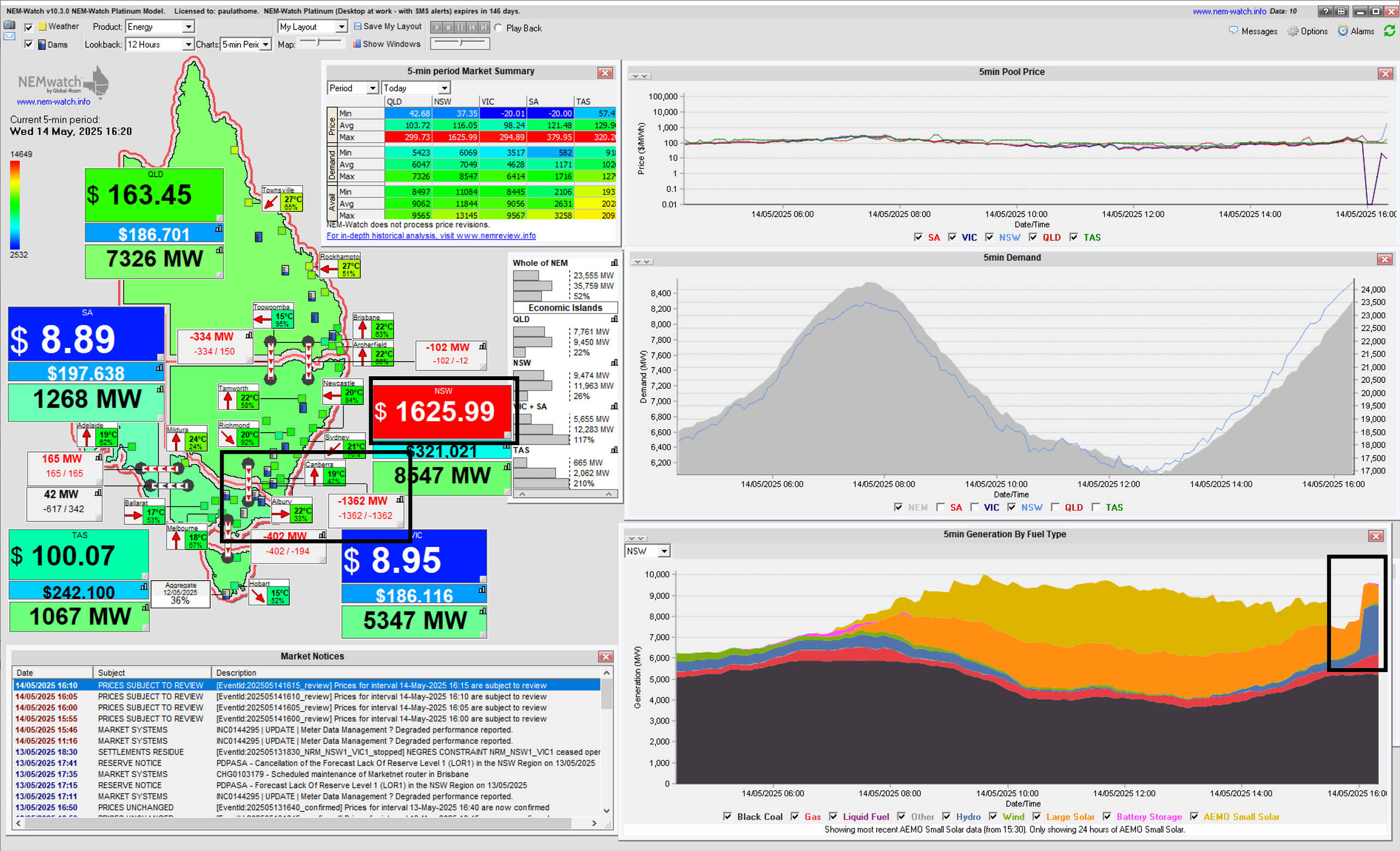Click the window layout grid icon
Image resolution: width=1400 pixels, height=851 pixels.
pyautogui.click(x=1341, y=11)
